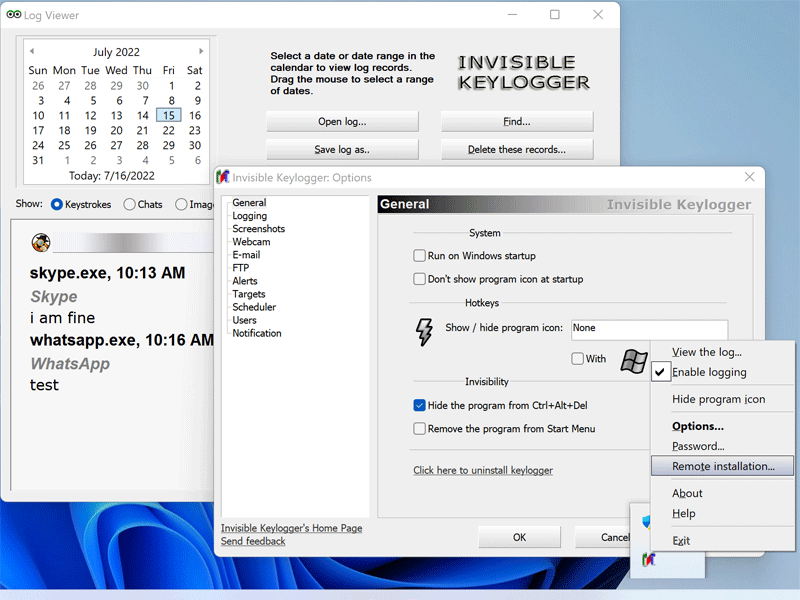Uncheck Hide the program from Ctrl+Alt+Del

(419, 406)
